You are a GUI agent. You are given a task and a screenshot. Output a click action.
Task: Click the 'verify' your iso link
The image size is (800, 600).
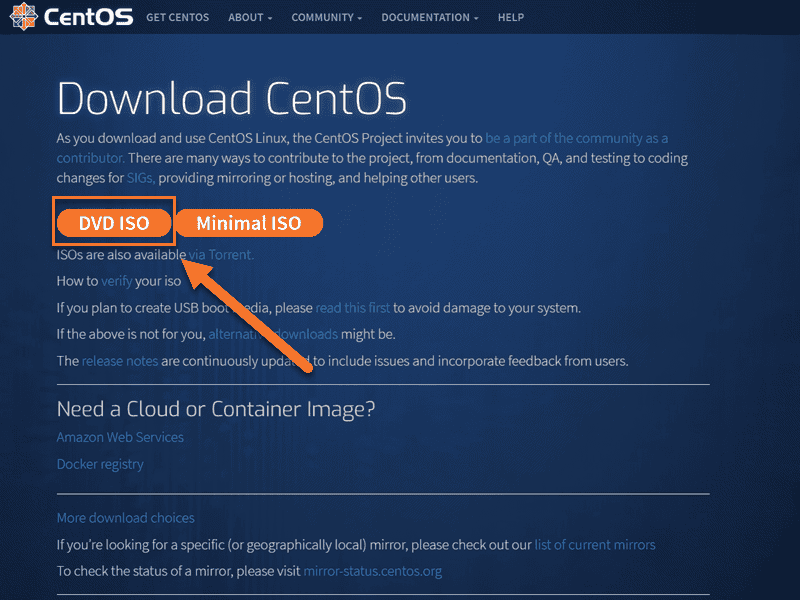pyautogui.click(x=116, y=281)
